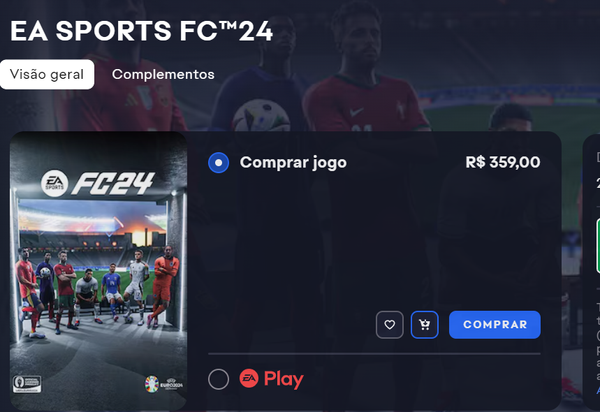Click the Comprar jogo label text

293,163
